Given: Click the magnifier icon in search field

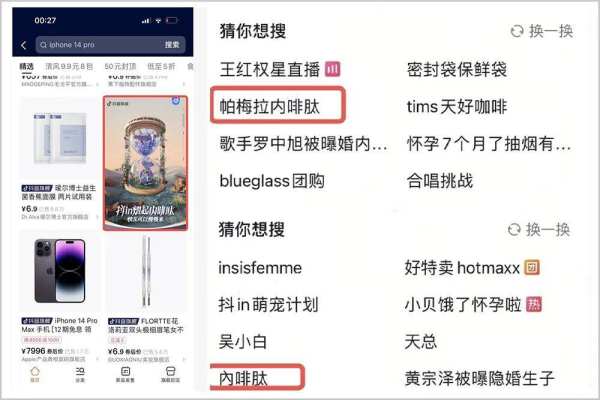Looking at the screenshot, I should pos(43,45).
